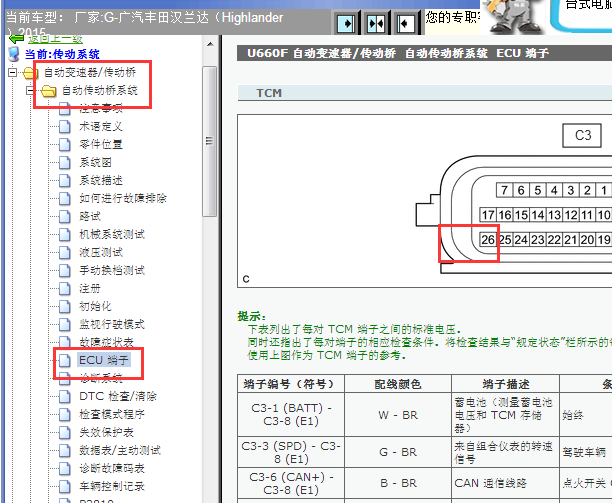Click the expand-right panel arrow icon

pos(346,24)
